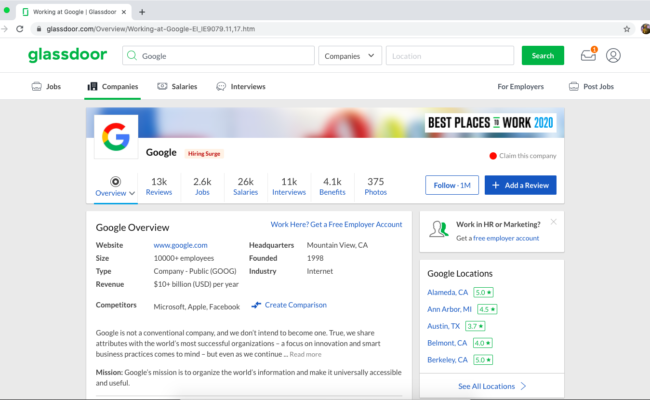Click Work Here? Get a Free Employer Account

click(336, 224)
